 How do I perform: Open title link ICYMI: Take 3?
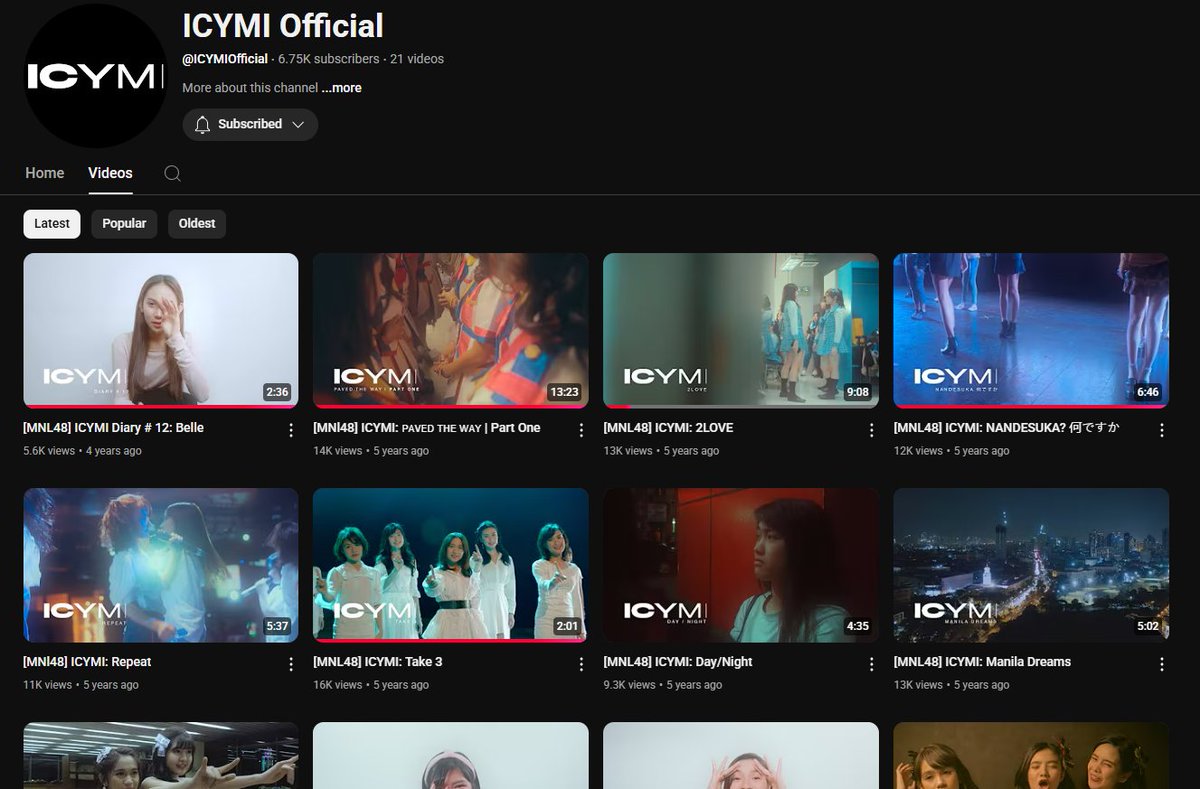pyautogui.click(x=378, y=662)
